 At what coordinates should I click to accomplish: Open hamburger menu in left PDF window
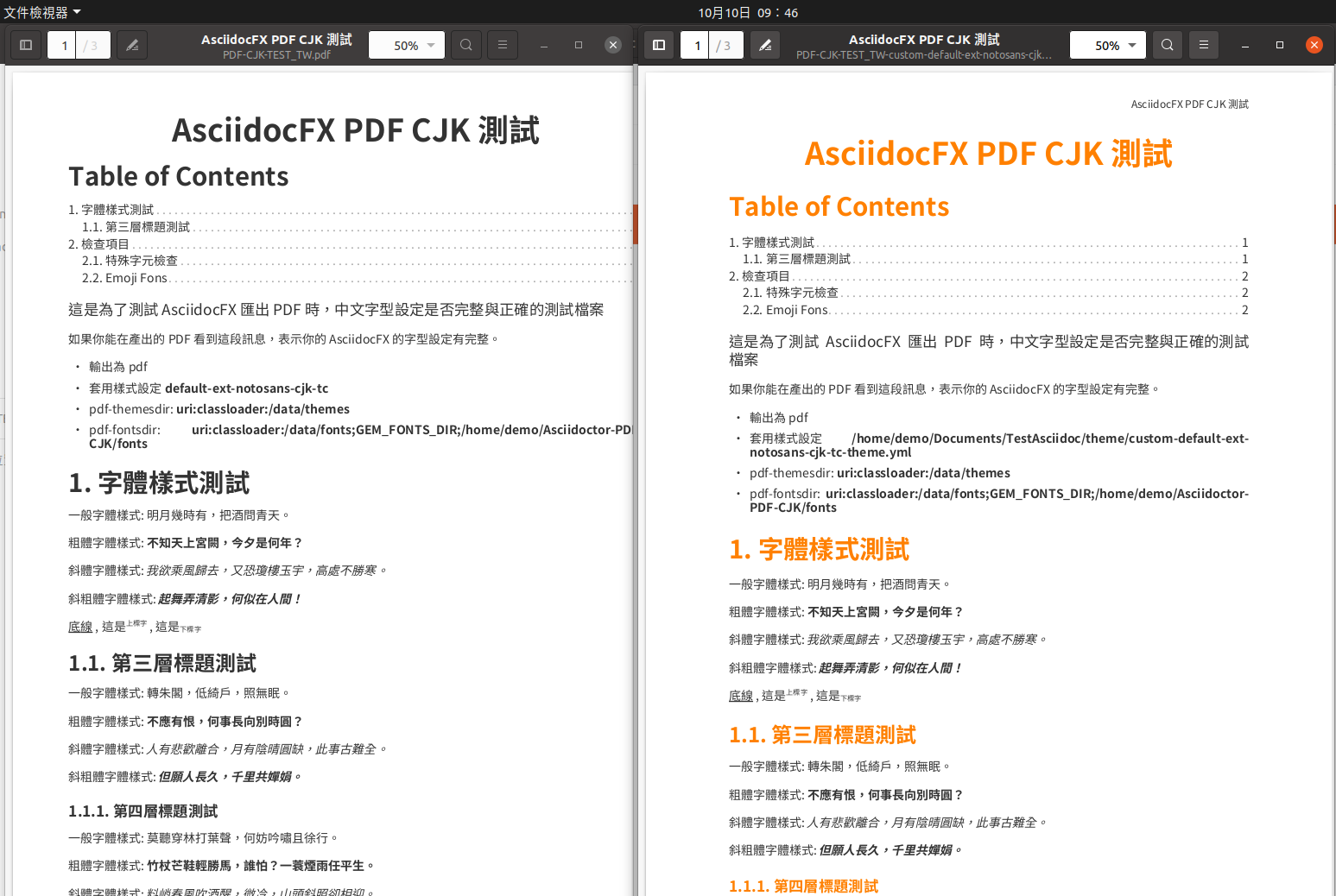point(503,45)
